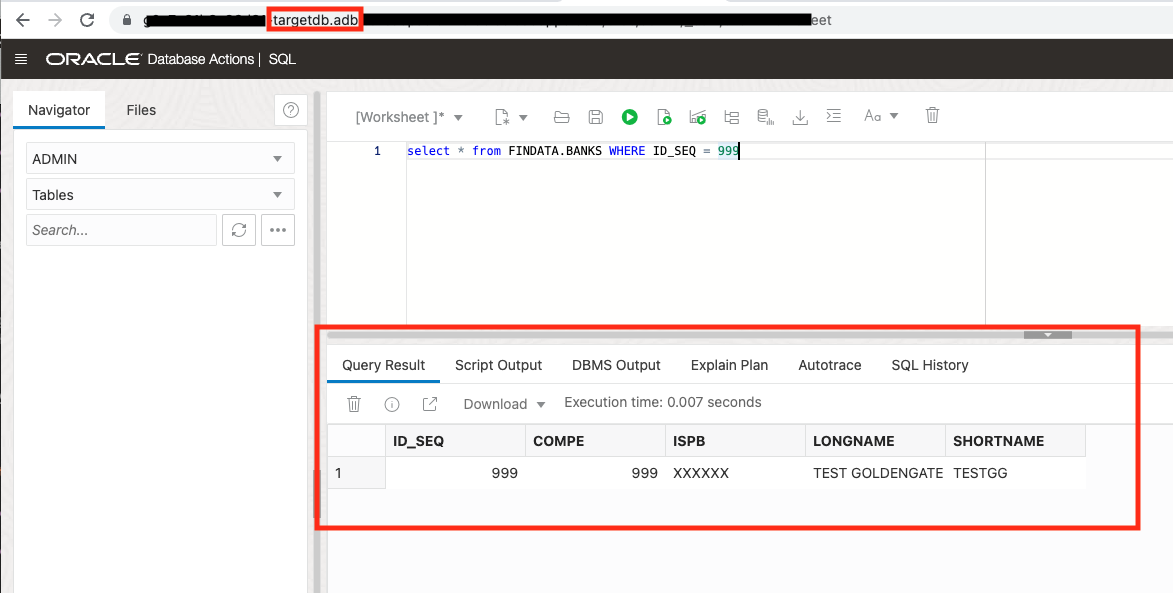Image resolution: width=1173 pixels, height=593 pixels.
Task: Open the Worksheet name dropdown
Action: pyautogui.click(x=409, y=117)
